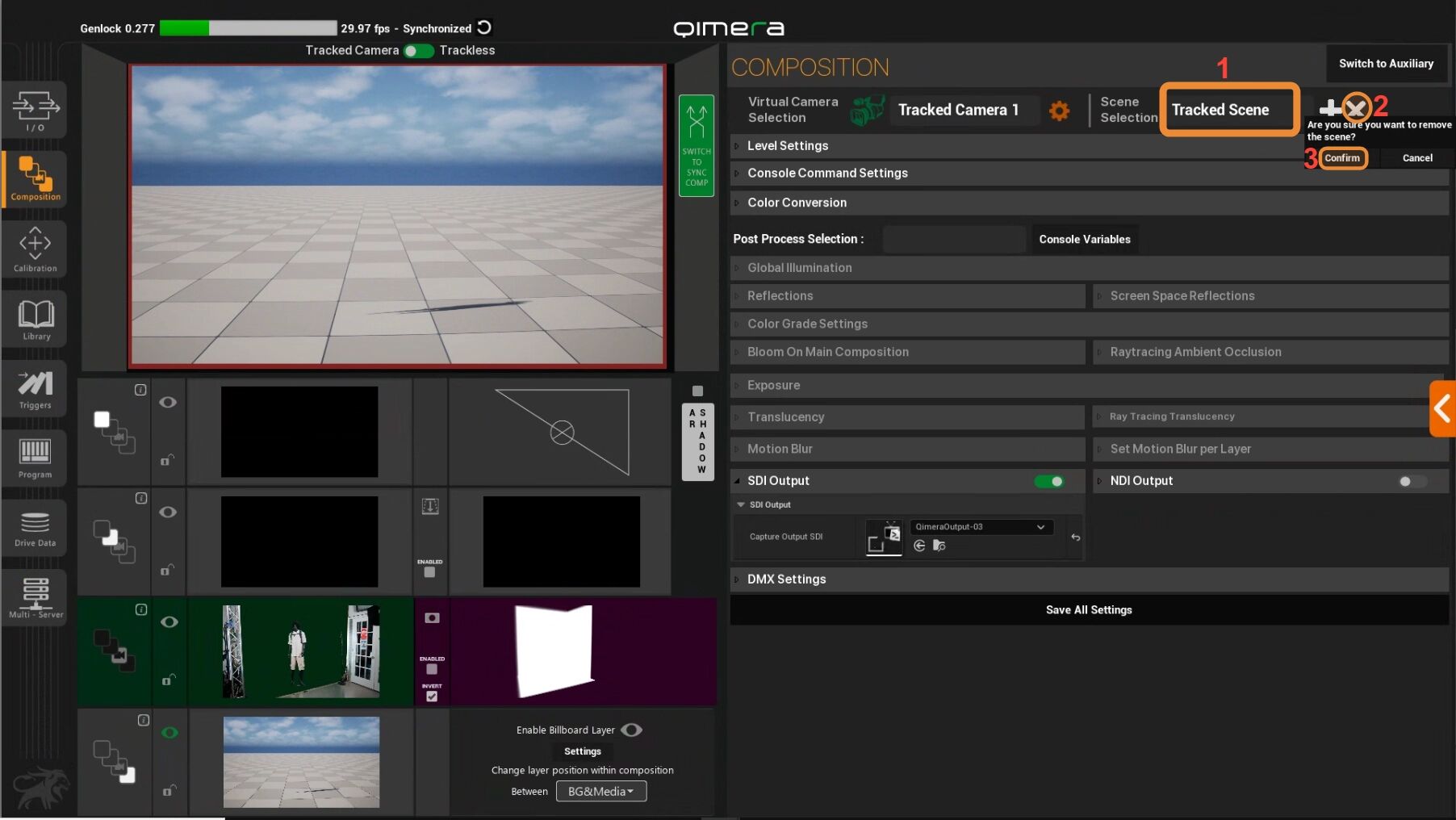Click the Confirm button
This screenshot has height=820, width=1456.
point(1342,158)
